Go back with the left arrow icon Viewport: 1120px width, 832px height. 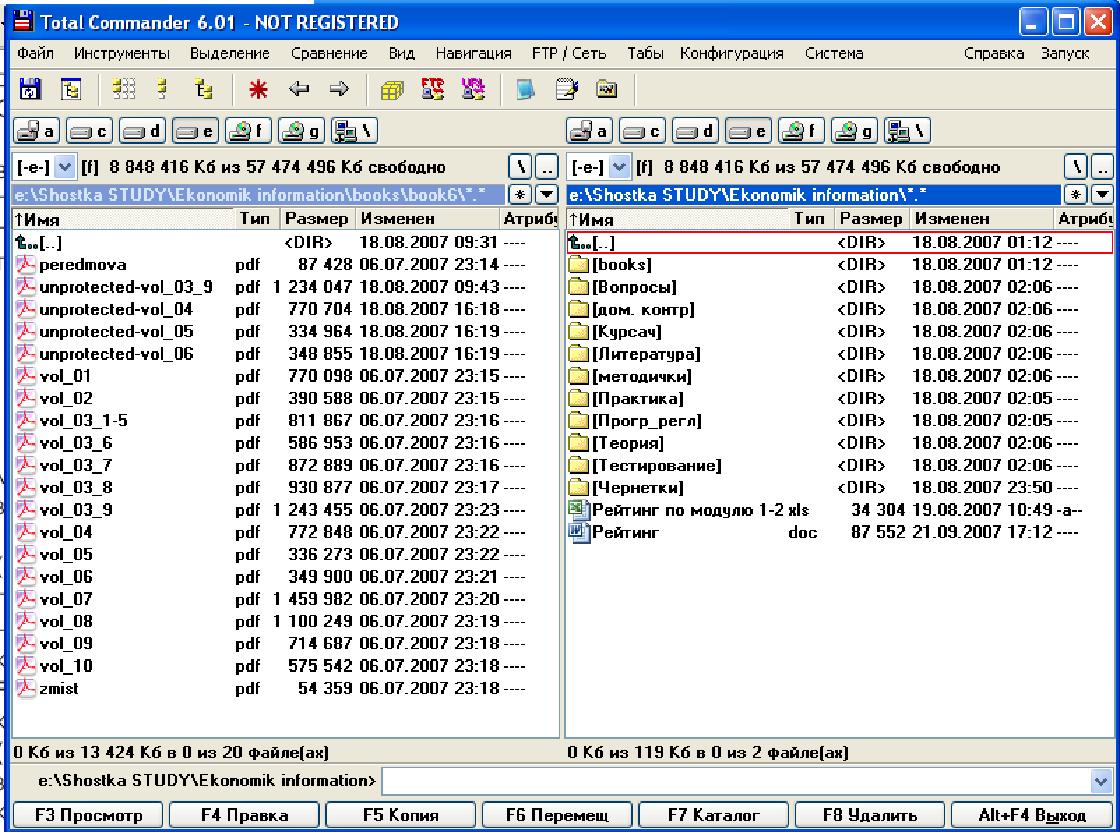(x=299, y=89)
